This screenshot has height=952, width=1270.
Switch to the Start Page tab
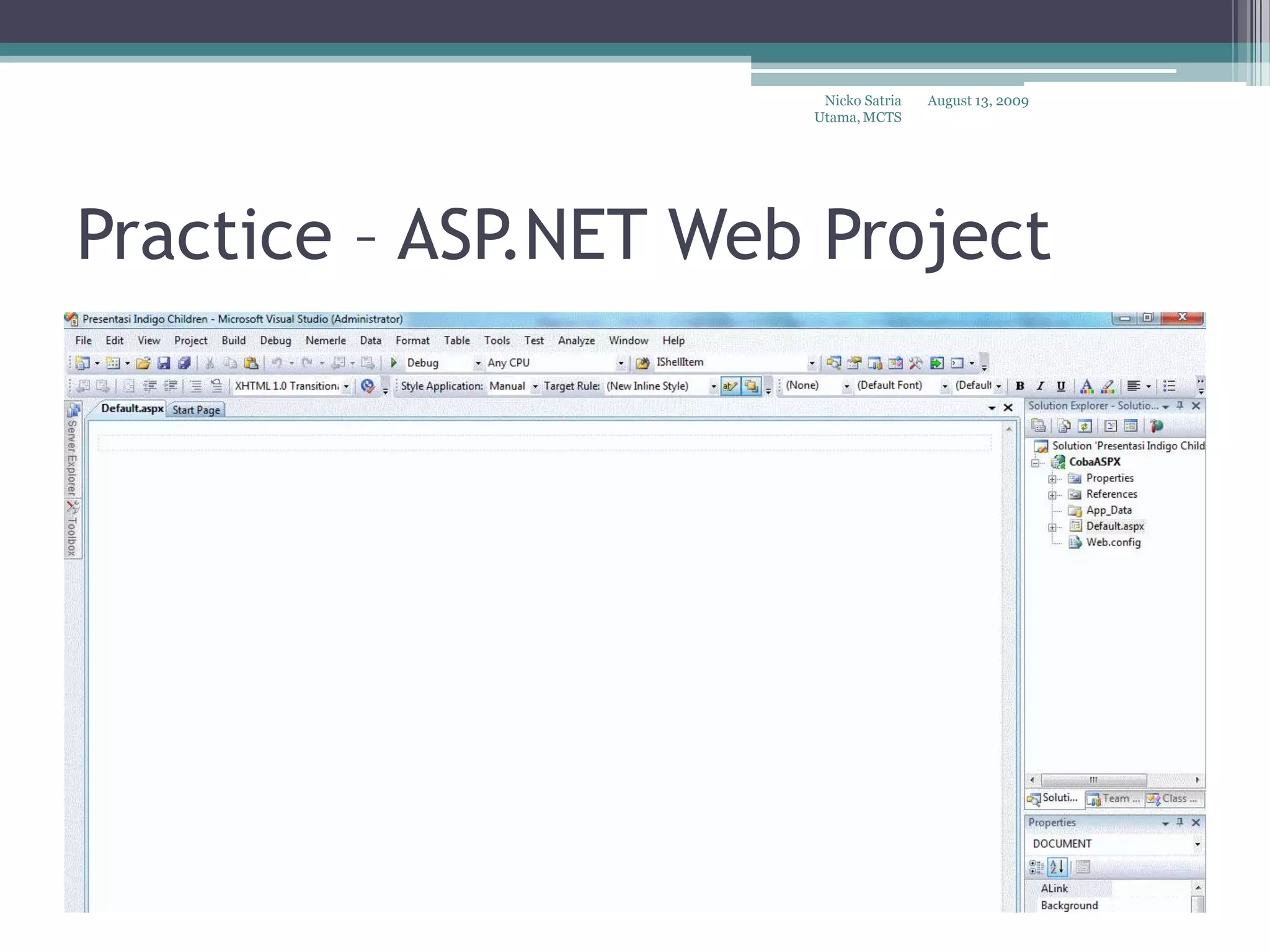(x=196, y=410)
